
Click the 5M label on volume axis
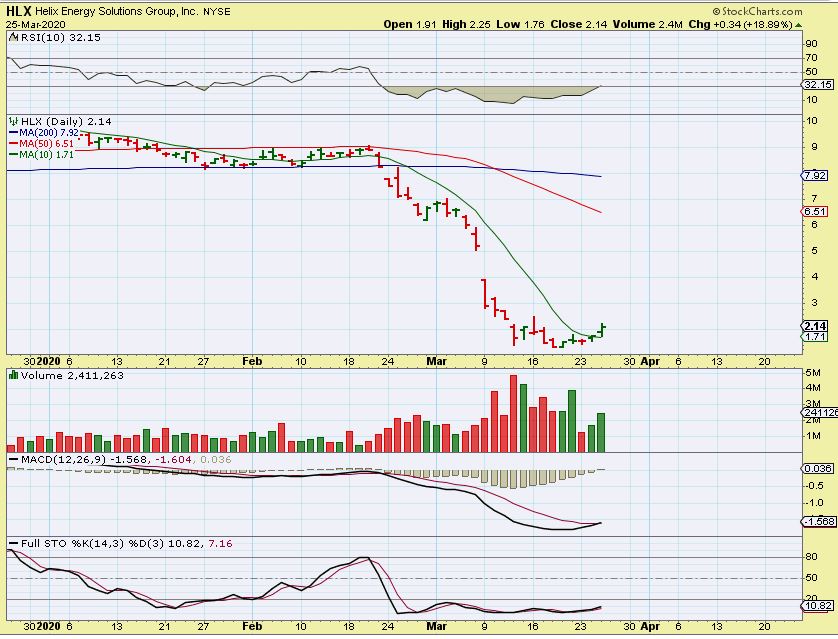coord(812,372)
